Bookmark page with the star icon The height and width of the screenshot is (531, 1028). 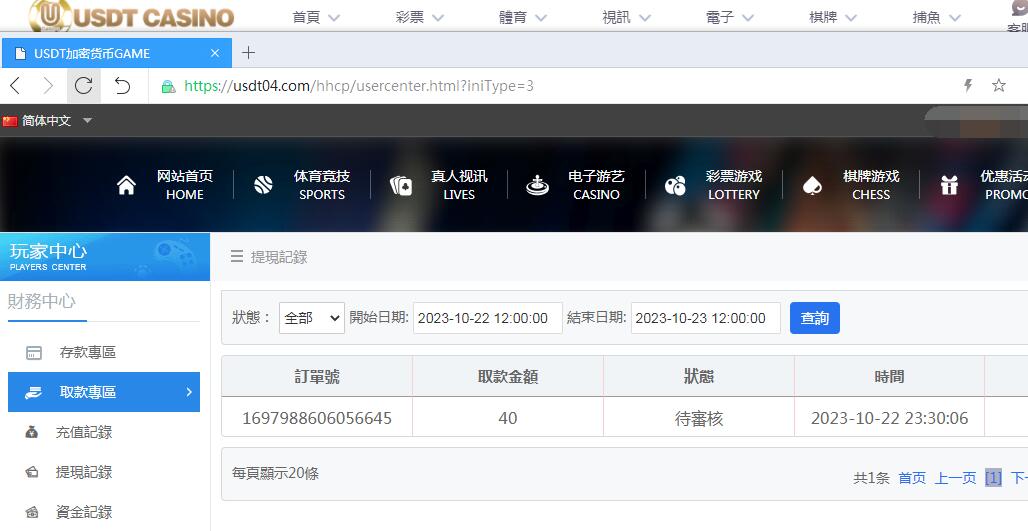coord(998,86)
